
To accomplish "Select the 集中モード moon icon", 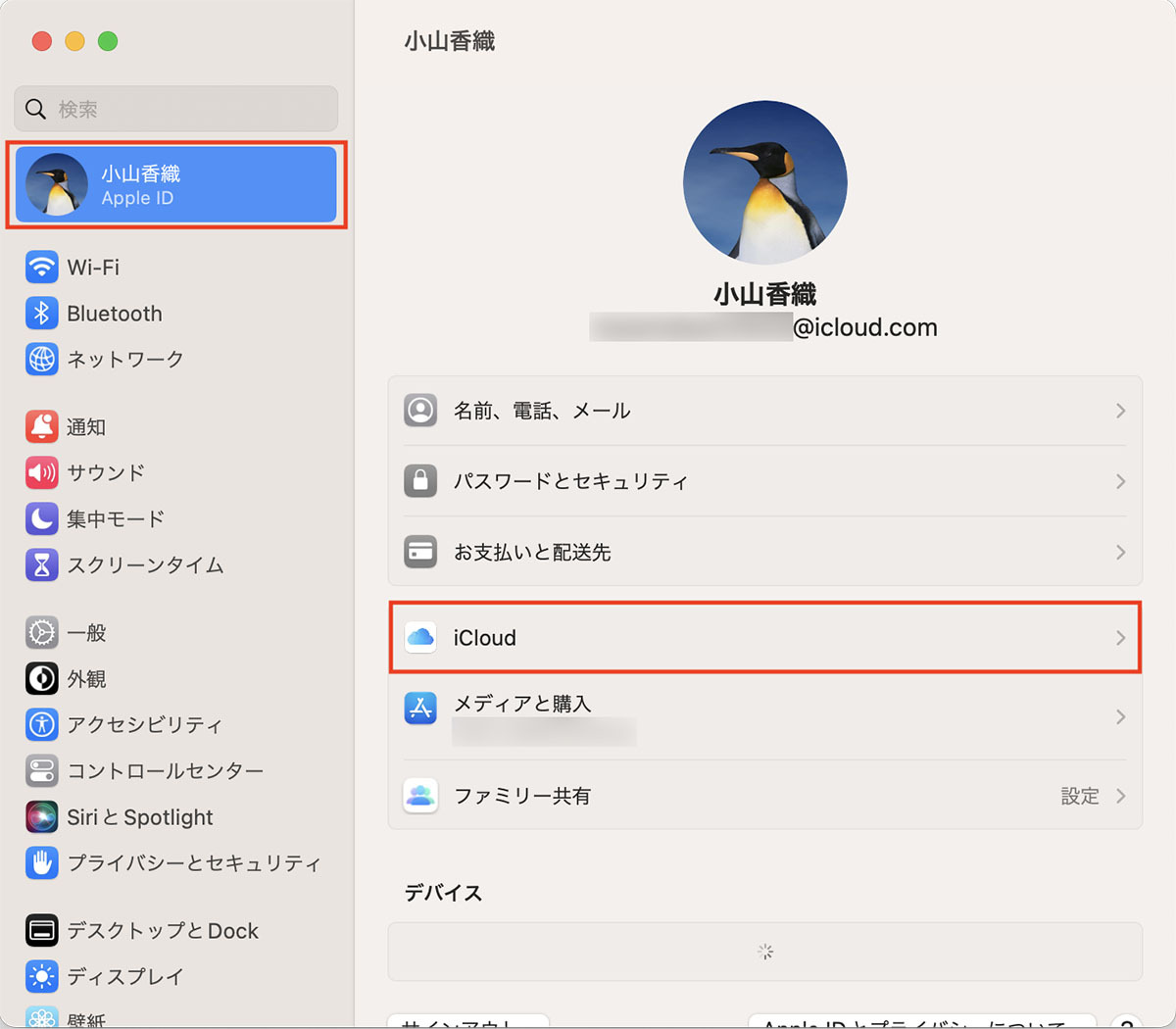I will (x=41, y=518).
